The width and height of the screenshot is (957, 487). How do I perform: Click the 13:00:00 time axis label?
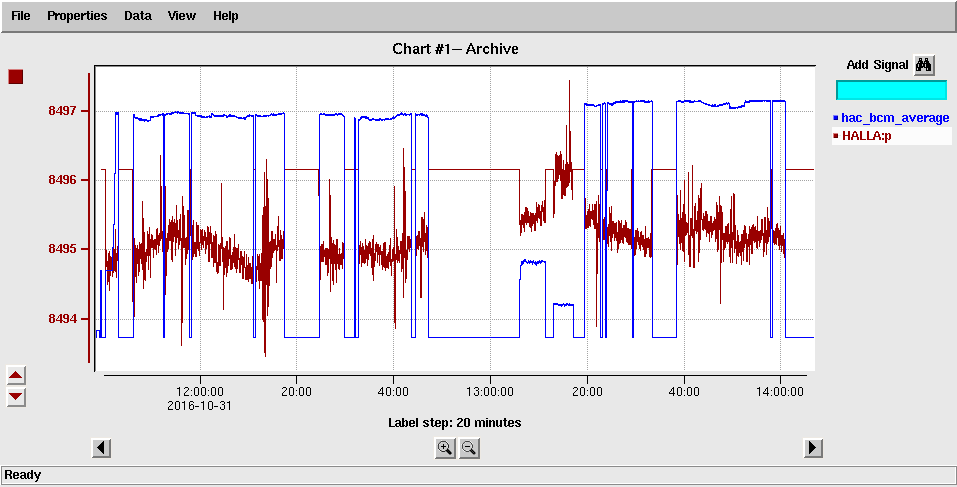(x=491, y=392)
